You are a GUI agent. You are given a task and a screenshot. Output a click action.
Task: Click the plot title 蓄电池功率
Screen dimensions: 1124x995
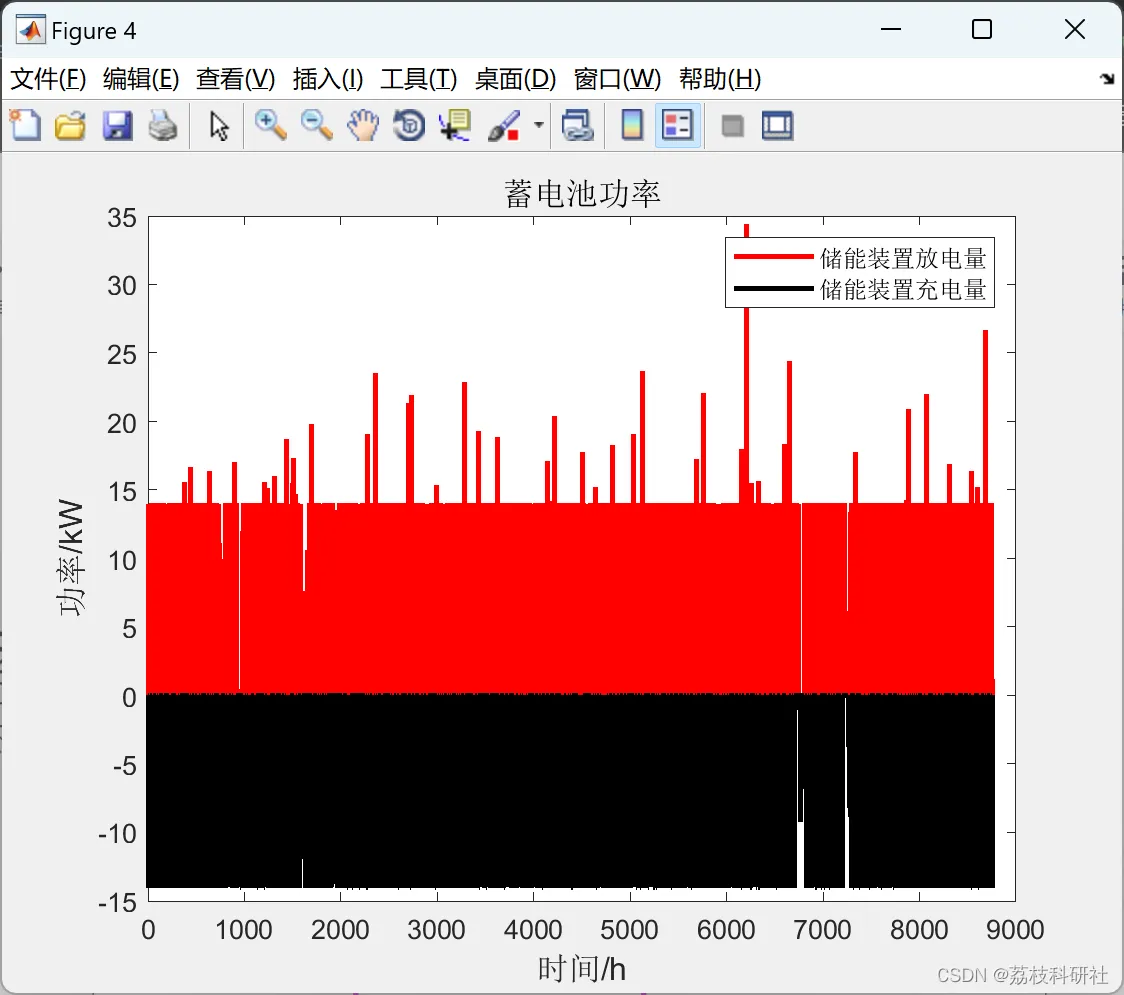click(x=582, y=194)
